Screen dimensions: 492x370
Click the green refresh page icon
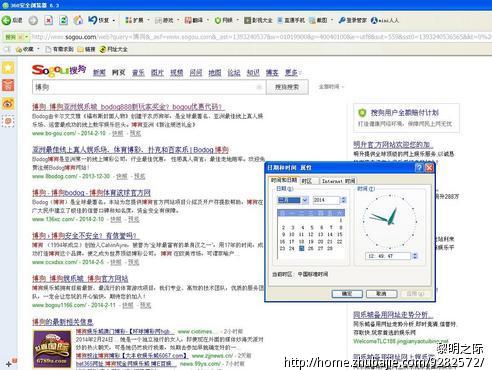63,20
